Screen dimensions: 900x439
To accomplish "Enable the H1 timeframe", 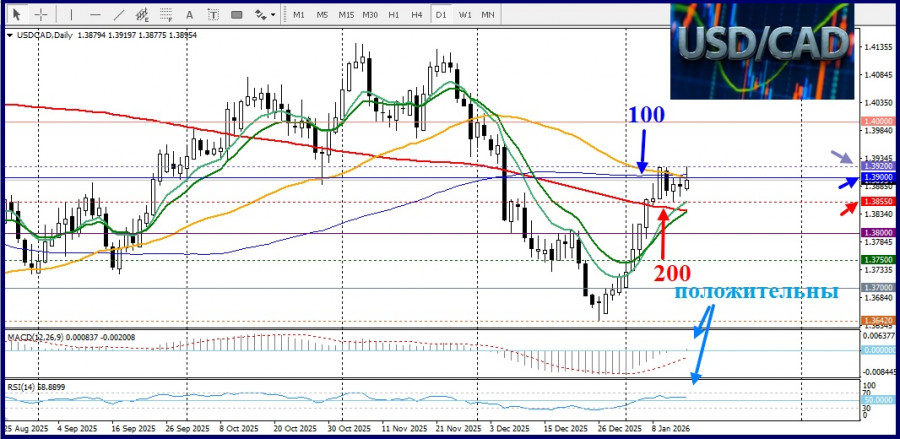I will [x=394, y=15].
